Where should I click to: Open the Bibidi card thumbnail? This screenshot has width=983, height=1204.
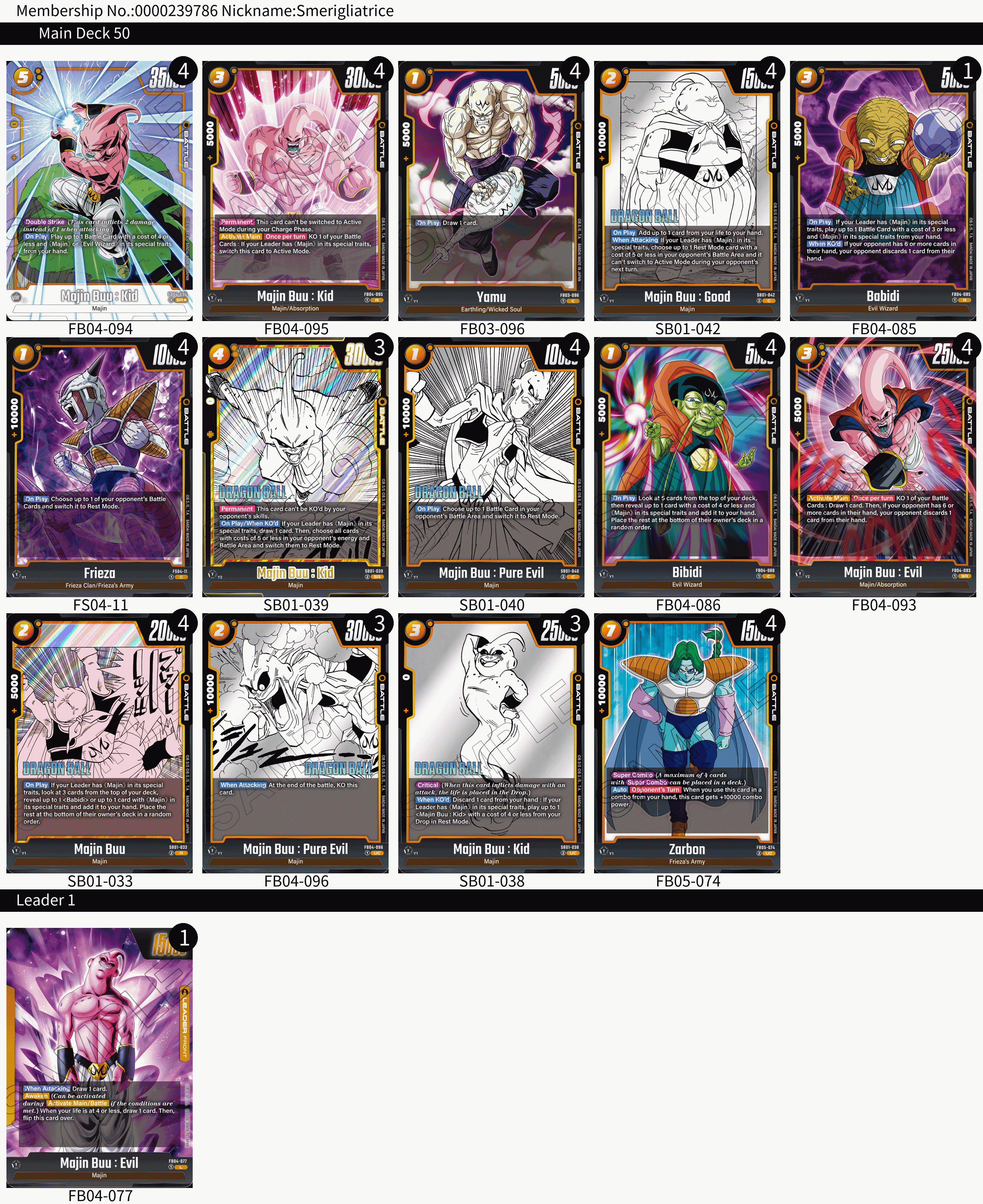pos(687,467)
